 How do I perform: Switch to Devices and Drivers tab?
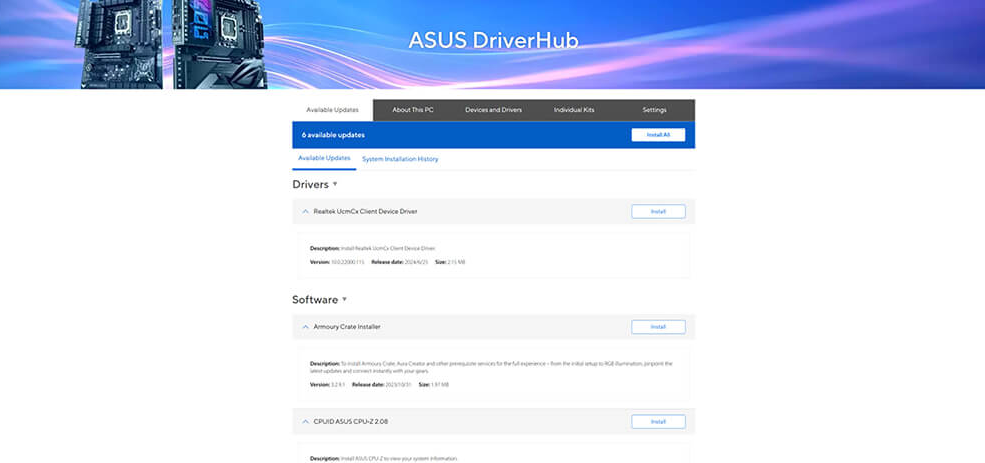pyautogui.click(x=493, y=110)
